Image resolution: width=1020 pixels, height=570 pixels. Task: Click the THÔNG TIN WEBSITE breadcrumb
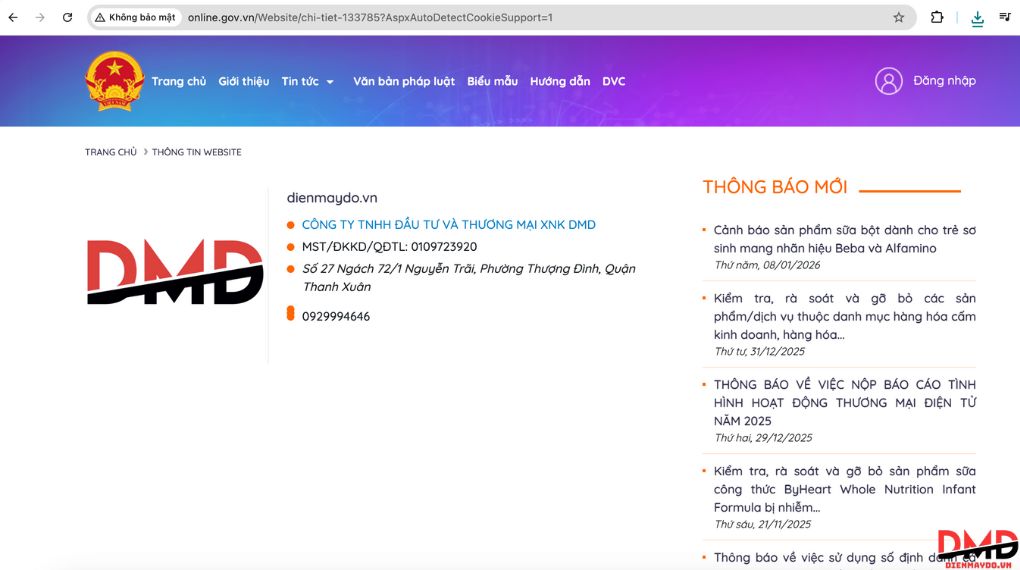coord(196,152)
